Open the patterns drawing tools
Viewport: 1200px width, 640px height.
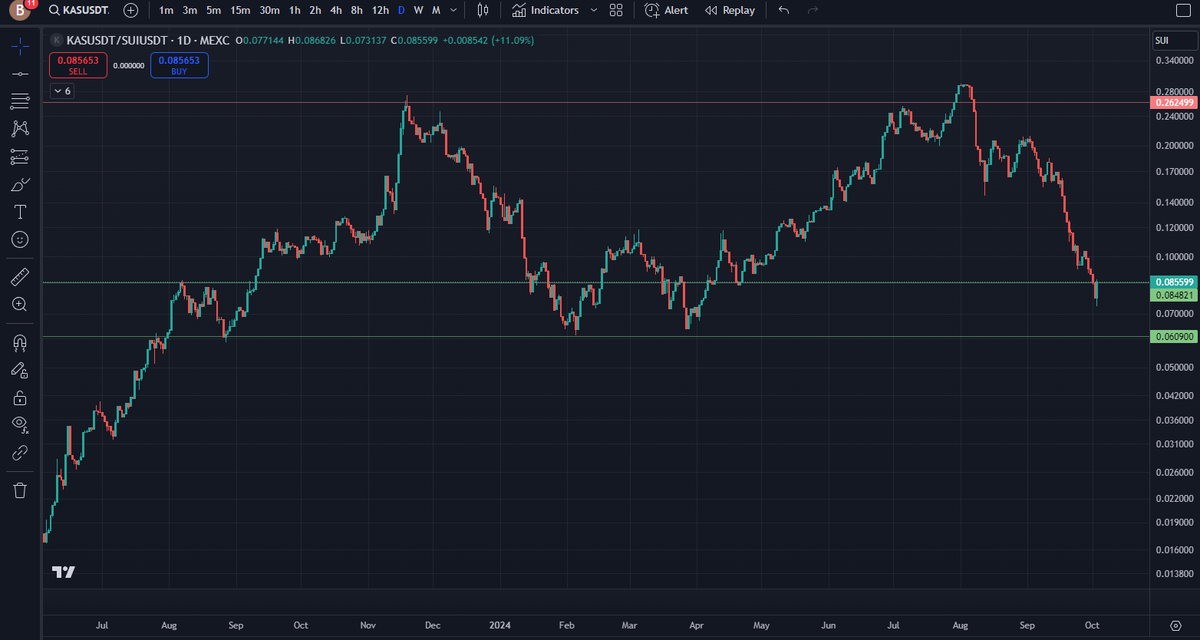[x=19, y=129]
